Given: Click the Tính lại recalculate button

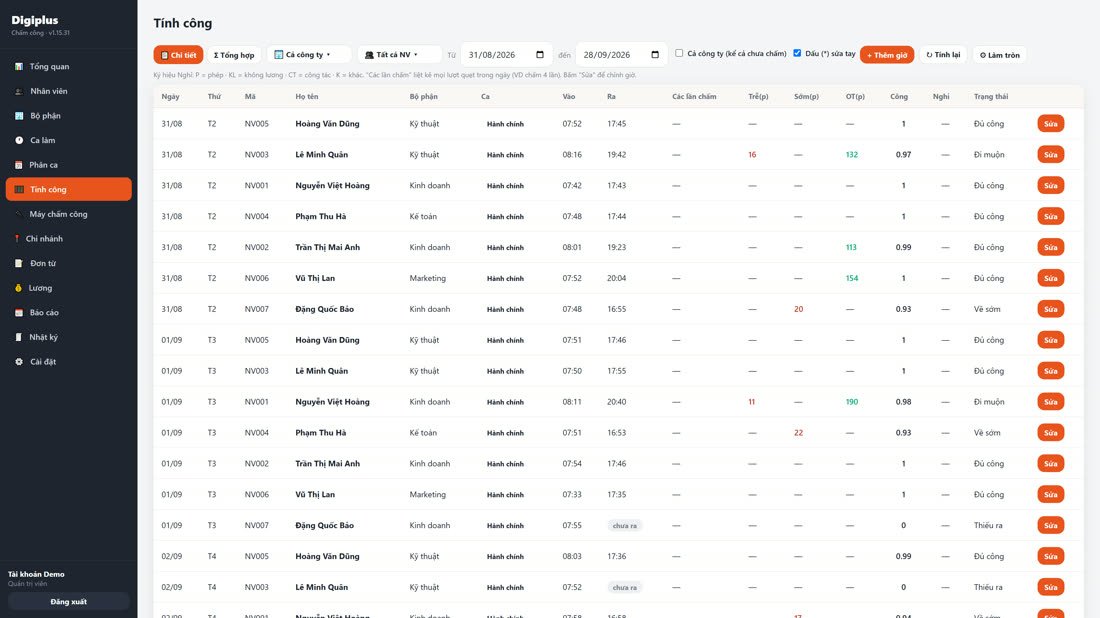Looking at the screenshot, I should coord(943,55).
